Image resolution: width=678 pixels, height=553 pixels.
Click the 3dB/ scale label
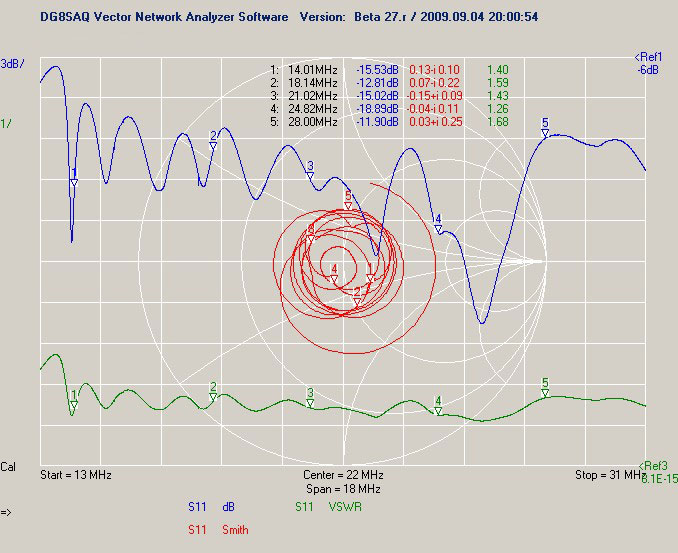tap(13, 64)
